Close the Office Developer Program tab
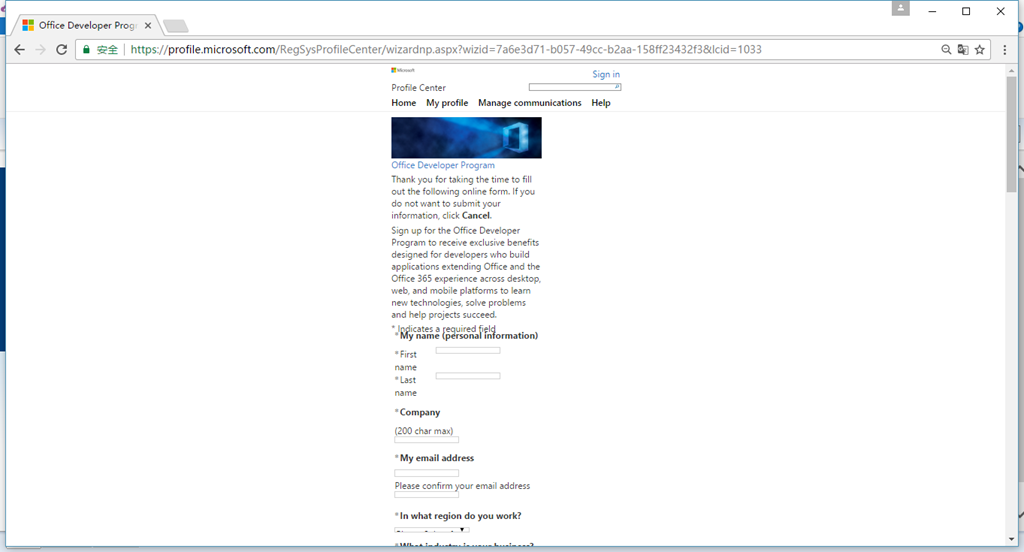The image size is (1024, 552). pos(148,25)
